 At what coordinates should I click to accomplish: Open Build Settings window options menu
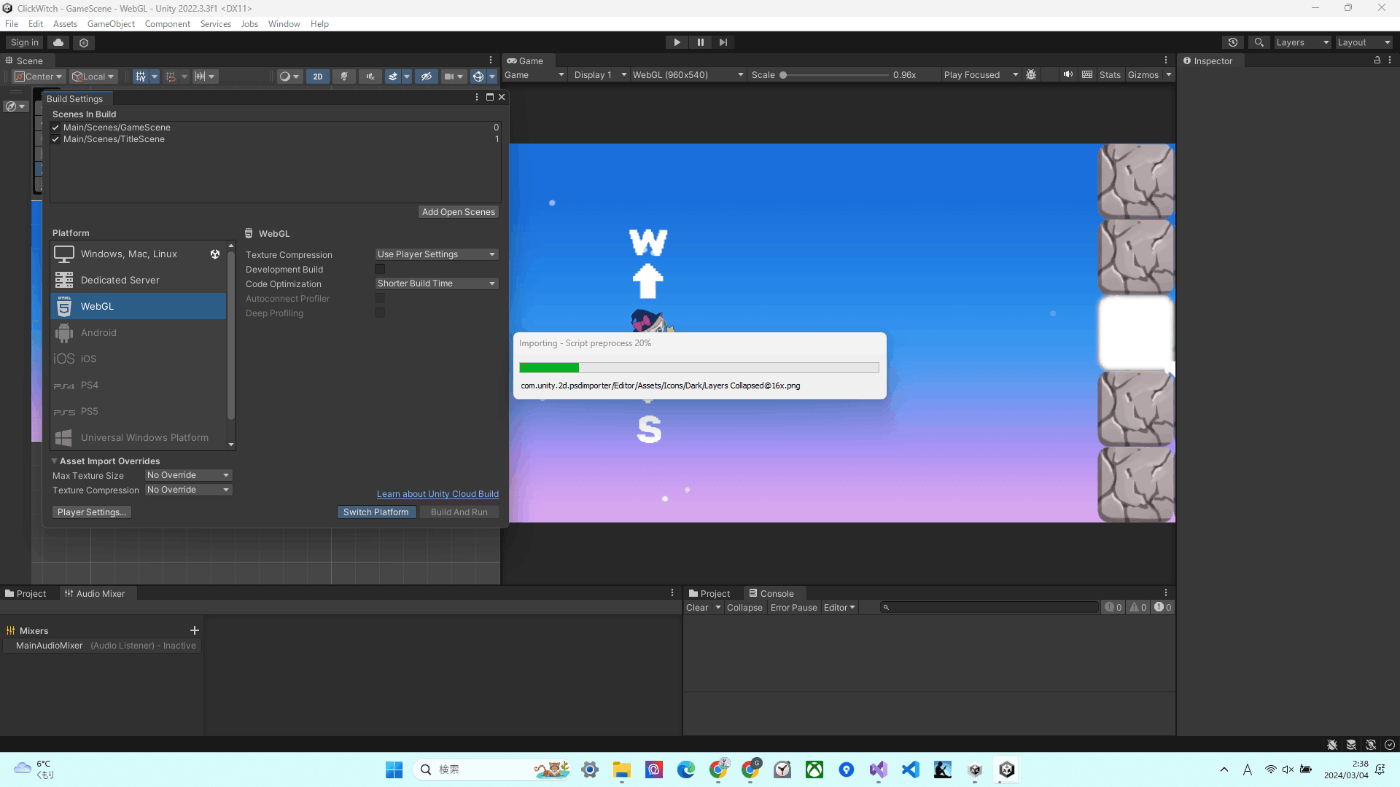coord(477,98)
